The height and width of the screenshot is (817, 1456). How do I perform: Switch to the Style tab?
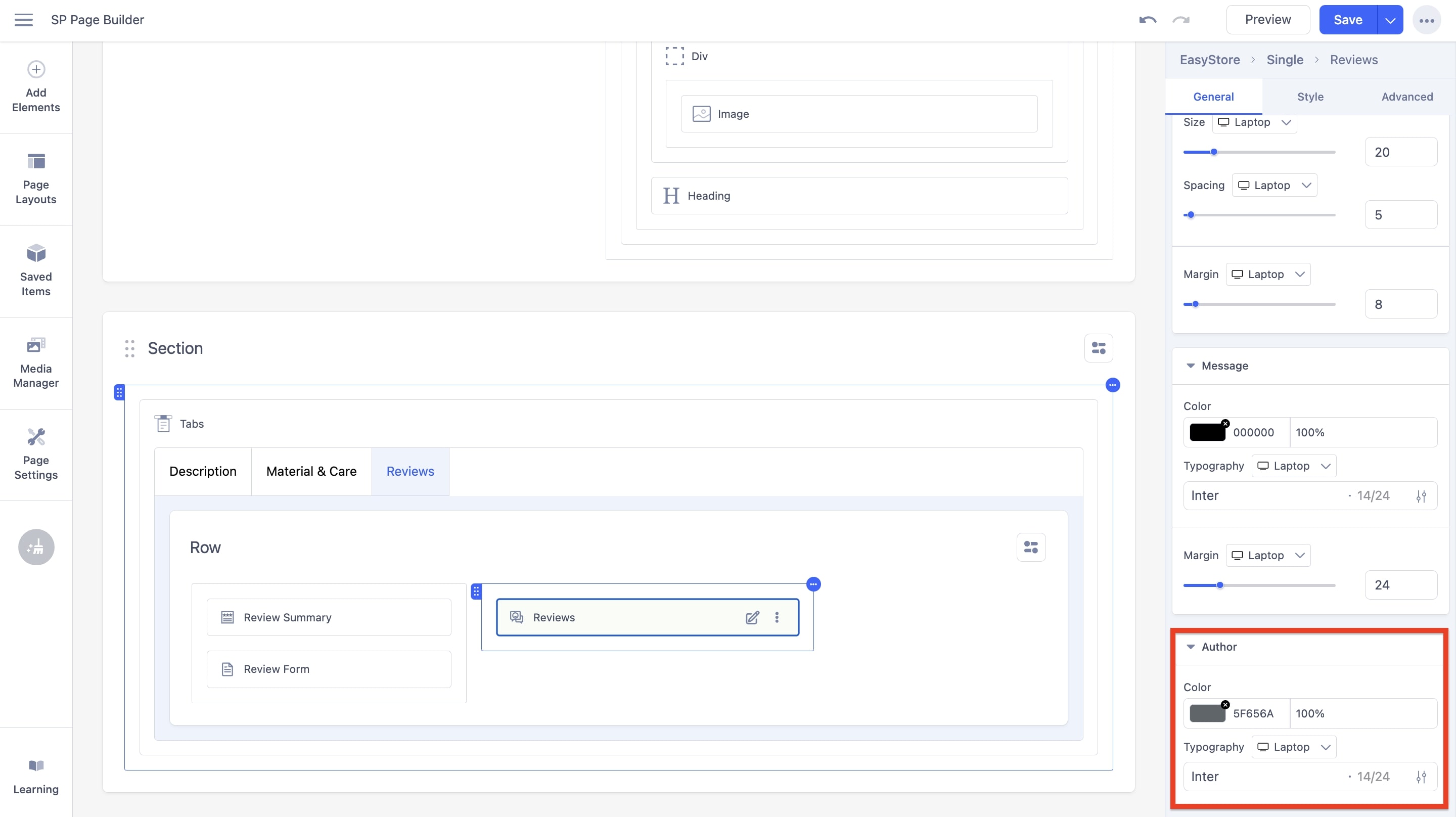[x=1310, y=96]
